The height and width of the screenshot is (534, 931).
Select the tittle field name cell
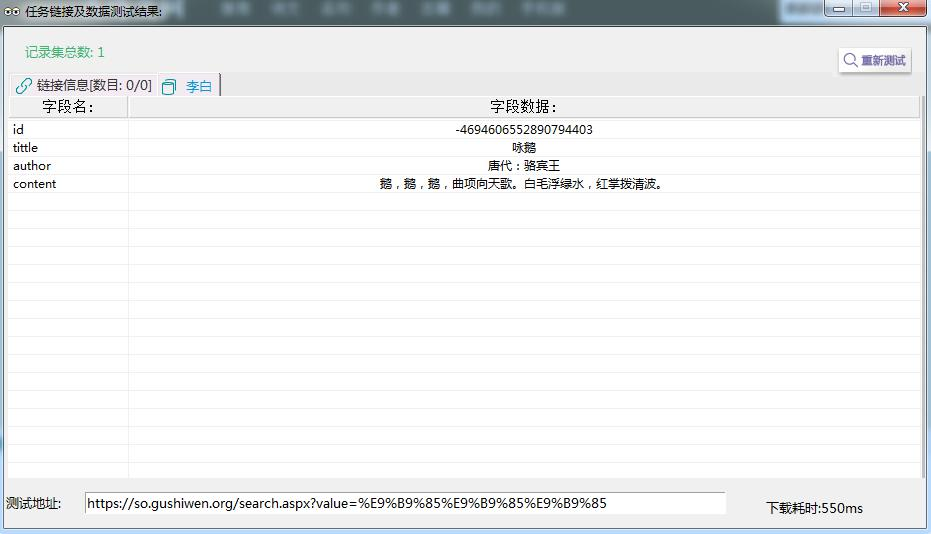point(68,147)
